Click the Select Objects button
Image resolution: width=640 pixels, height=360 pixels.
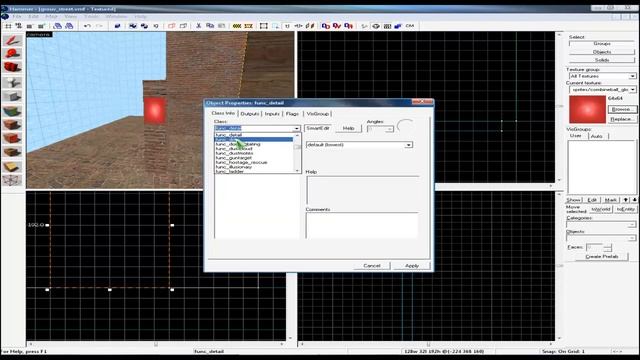pyautogui.click(x=602, y=52)
